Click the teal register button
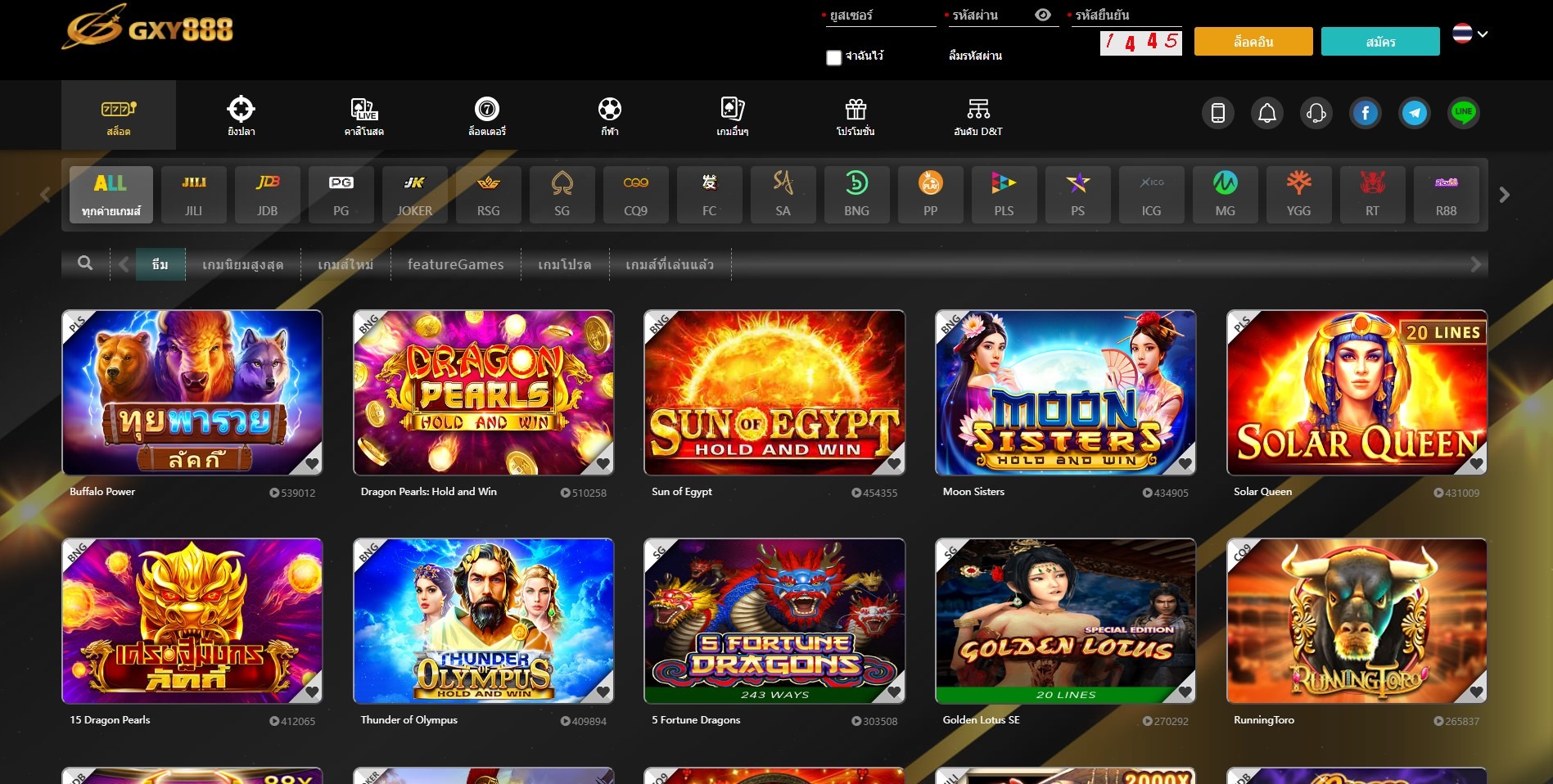The image size is (1553, 784). (x=1380, y=42)
